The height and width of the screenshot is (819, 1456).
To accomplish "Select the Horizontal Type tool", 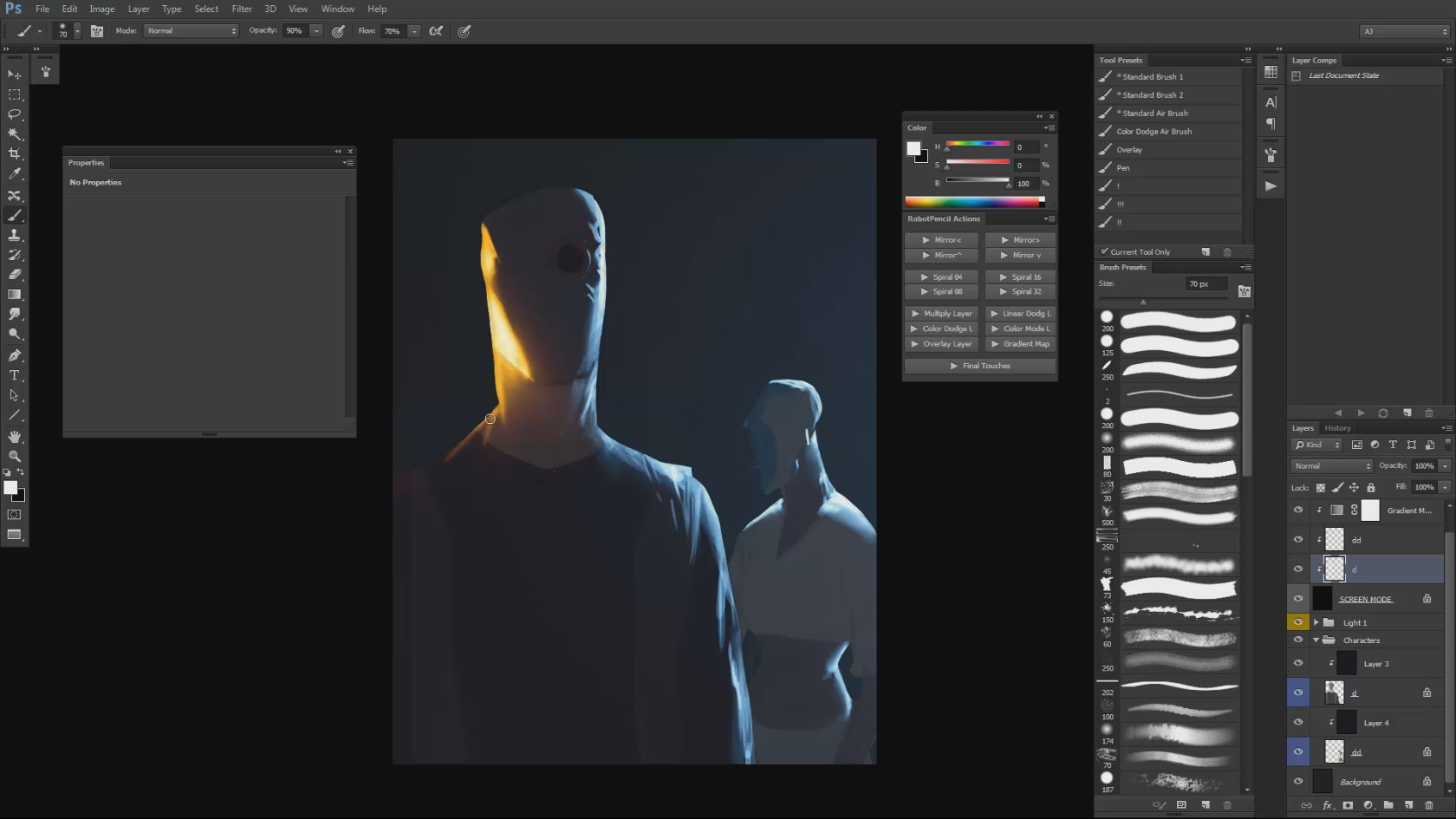I will (x=15, y=375).
